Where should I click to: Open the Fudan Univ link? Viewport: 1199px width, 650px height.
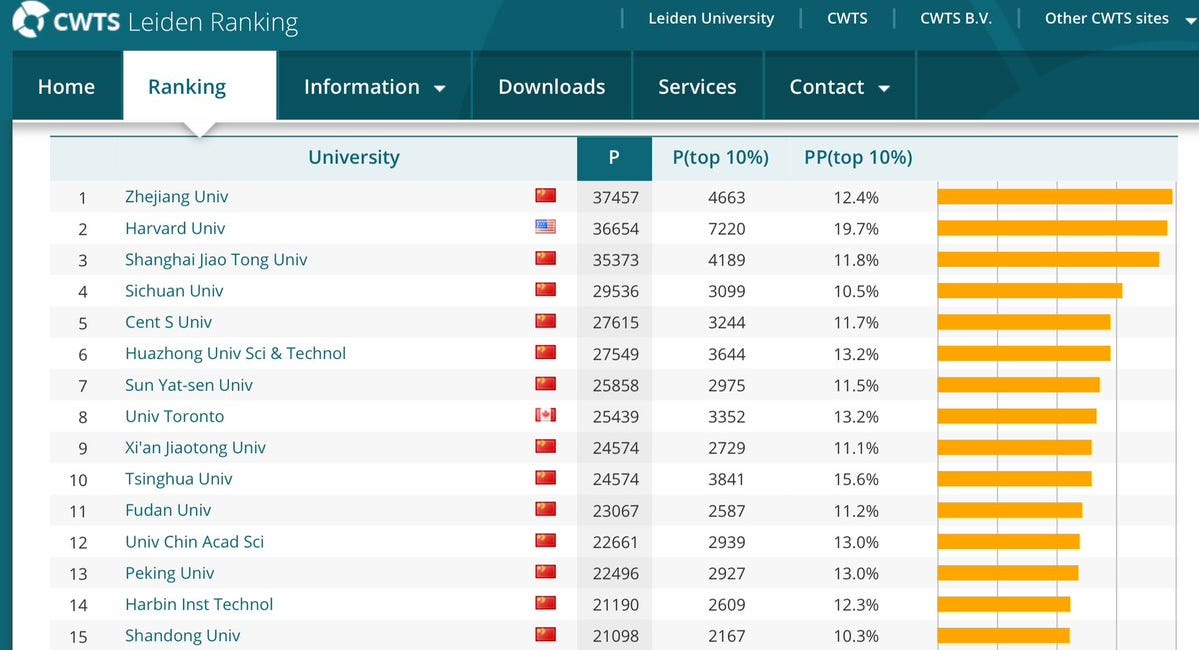tap(168, 510)
